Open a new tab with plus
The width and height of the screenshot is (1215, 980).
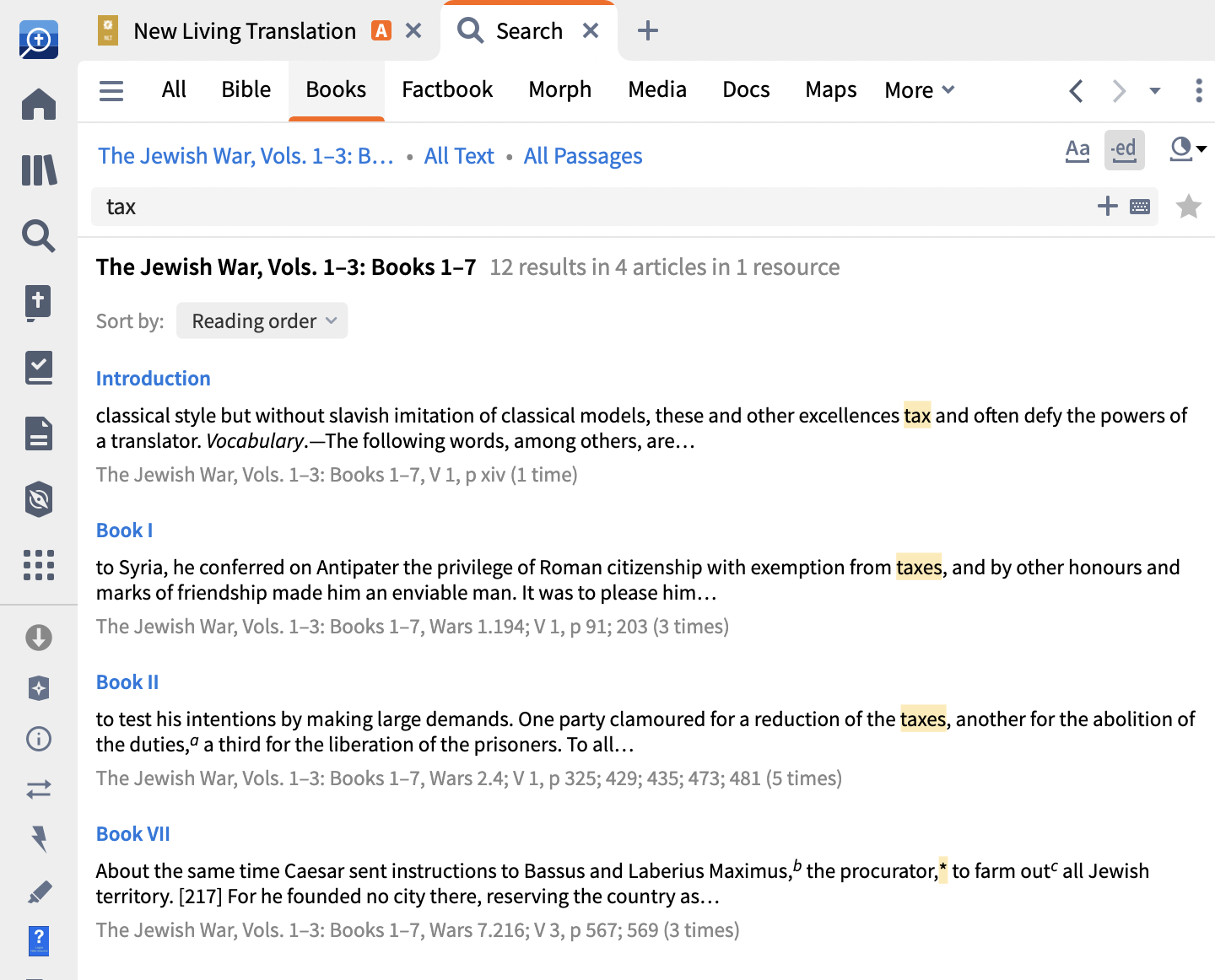648,31
